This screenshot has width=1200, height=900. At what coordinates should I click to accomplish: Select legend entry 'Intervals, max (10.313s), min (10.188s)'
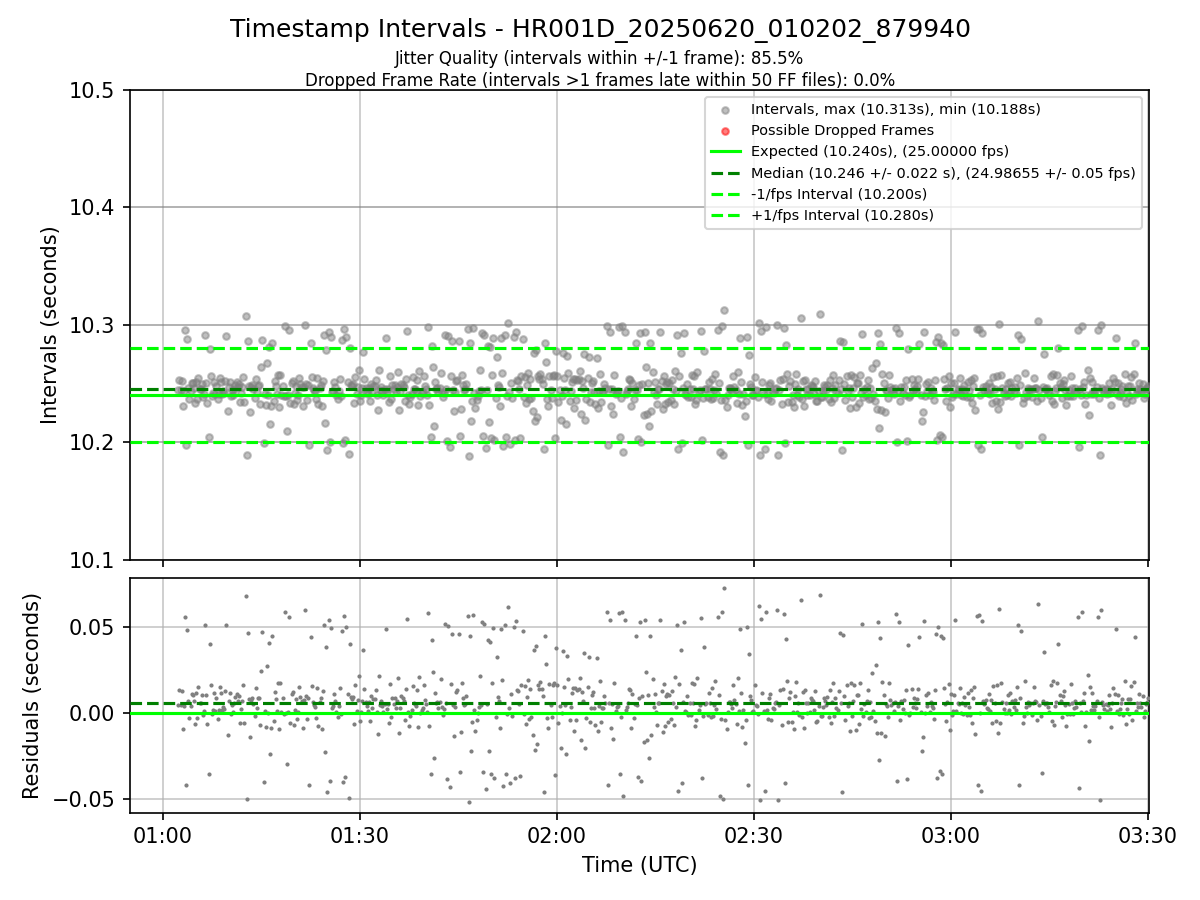[896, 109]
